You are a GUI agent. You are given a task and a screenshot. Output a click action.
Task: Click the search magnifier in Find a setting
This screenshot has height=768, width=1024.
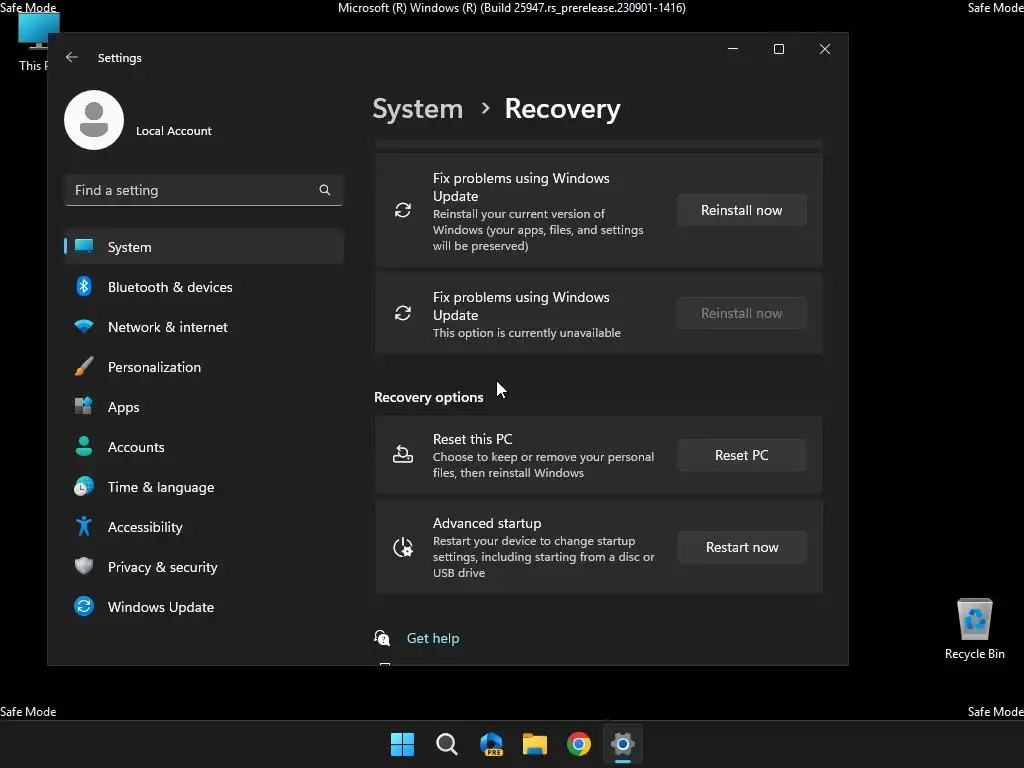click(325, 190)
